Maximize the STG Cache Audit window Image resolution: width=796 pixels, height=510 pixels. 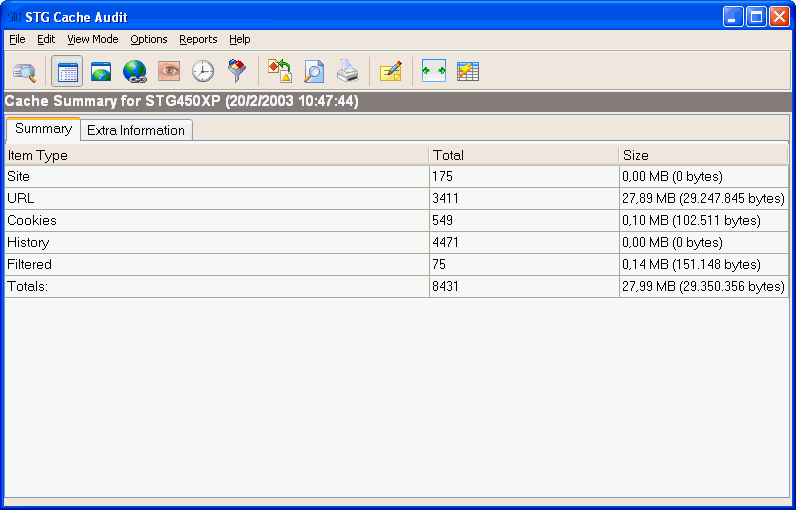(756, 17)
